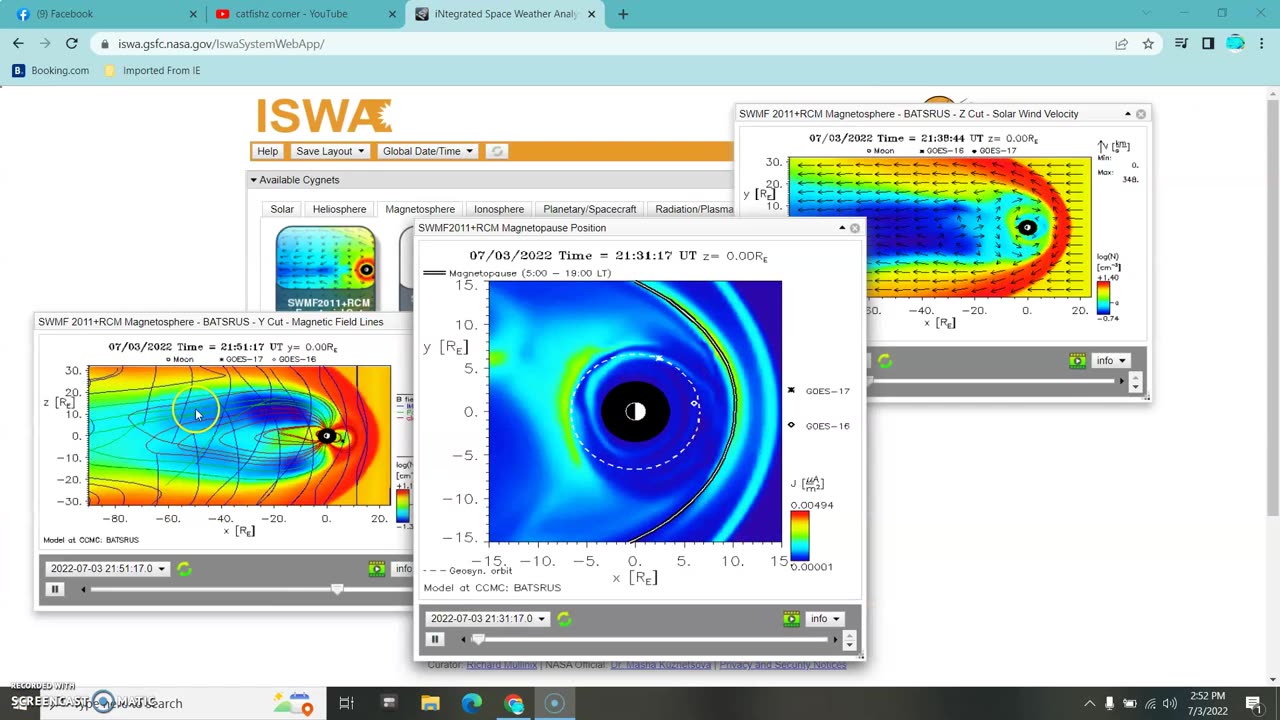Image resolution: width=1280 pixels, height=720 pixels.
Task: Switch to the Solar tab
Action: (x=282, y=209)
